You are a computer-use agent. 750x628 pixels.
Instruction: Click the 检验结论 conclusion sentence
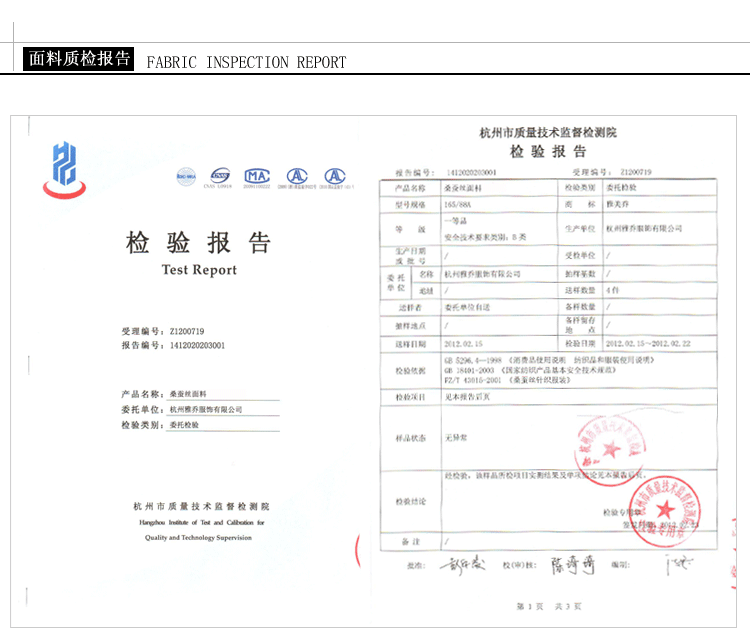545,475
